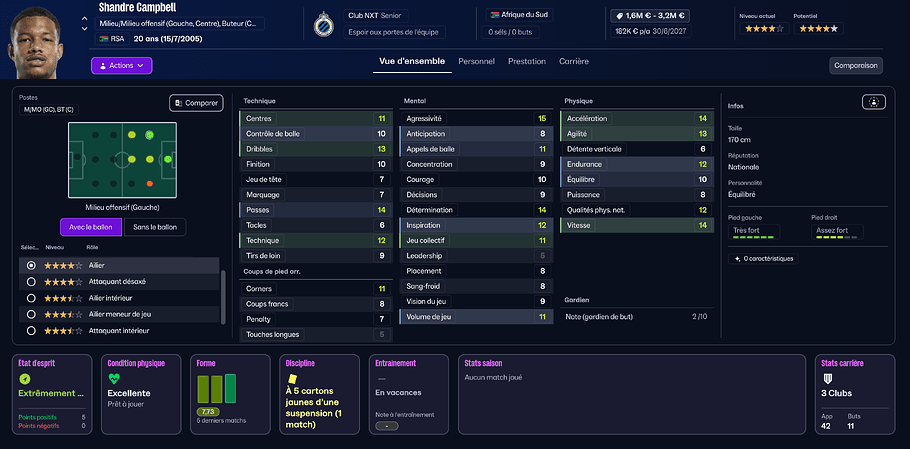Switch to the Personnel tab
This screenshot has height=449, width=910.
(476, 62)
